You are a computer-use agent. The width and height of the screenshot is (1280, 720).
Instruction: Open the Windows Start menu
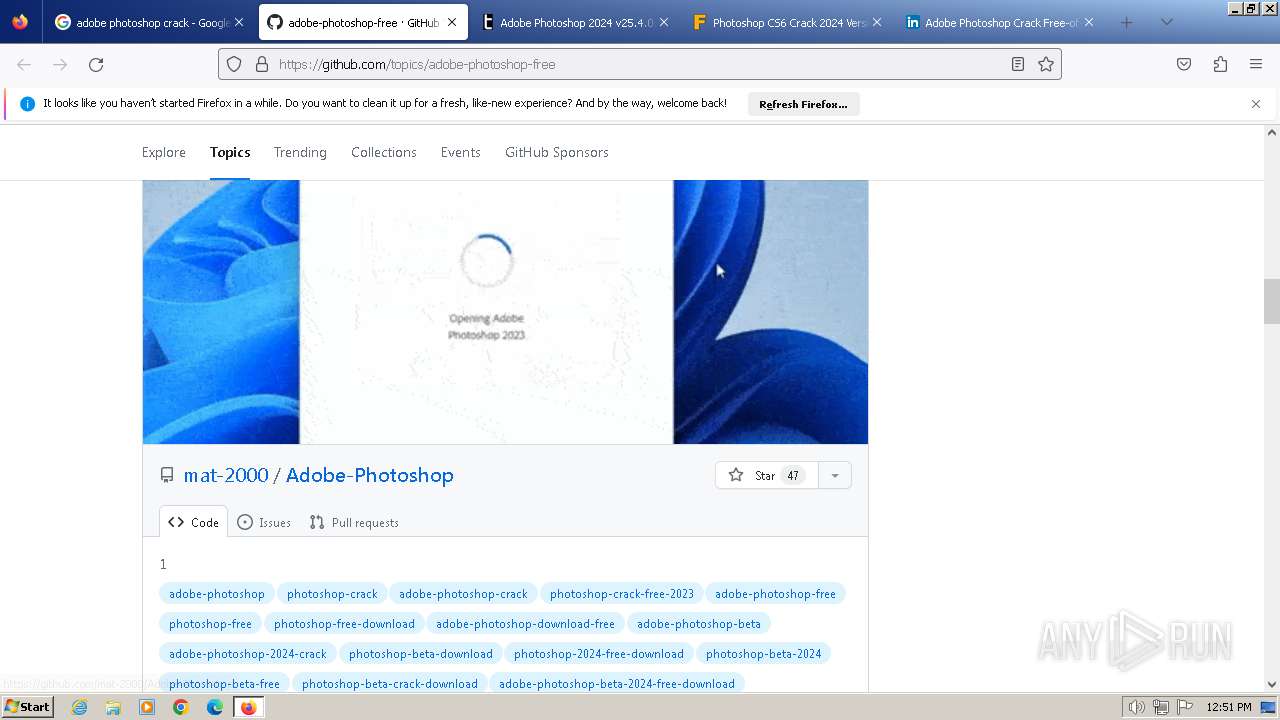pos(27,707)
